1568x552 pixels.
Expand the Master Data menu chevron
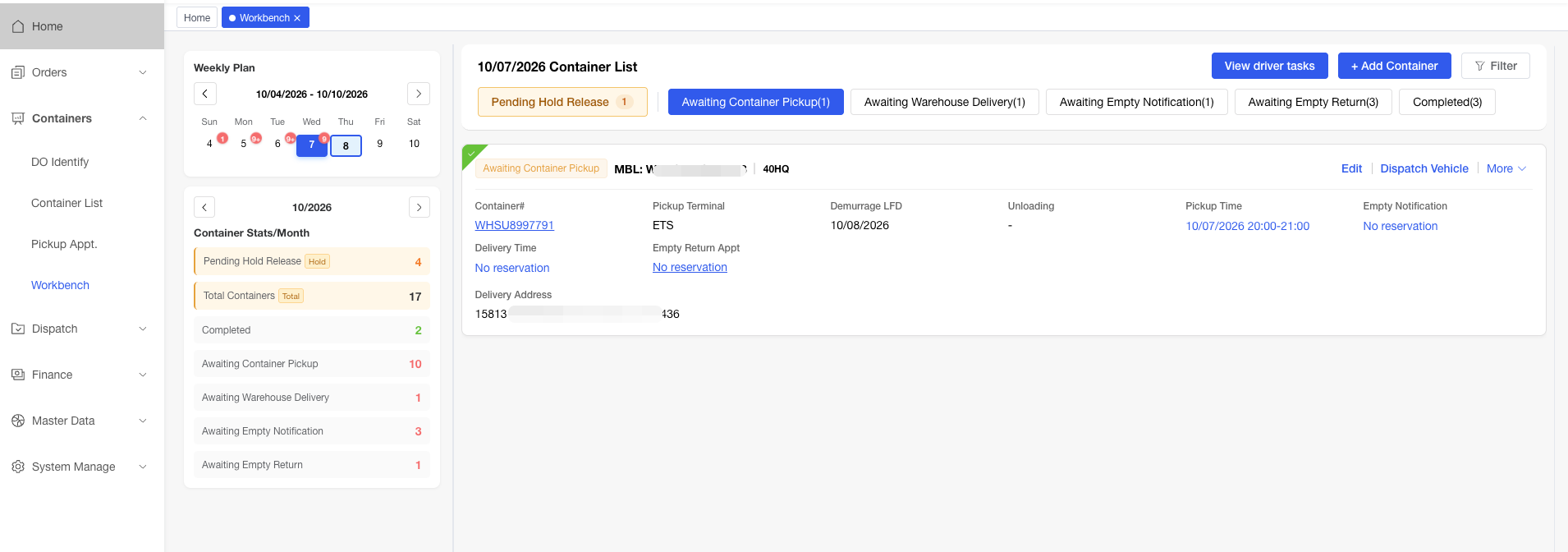(143, 421)
